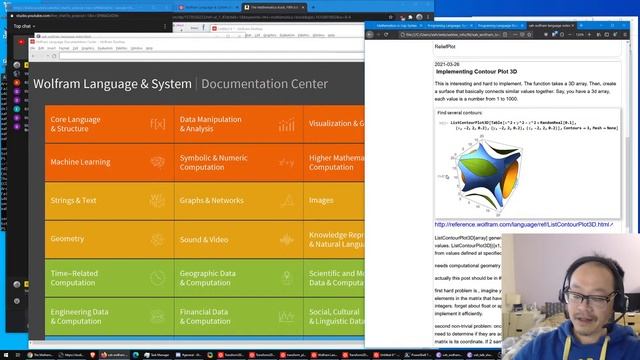Open the ListContourPlot3D reference link

pyautogui.click(x=523, y=224)
